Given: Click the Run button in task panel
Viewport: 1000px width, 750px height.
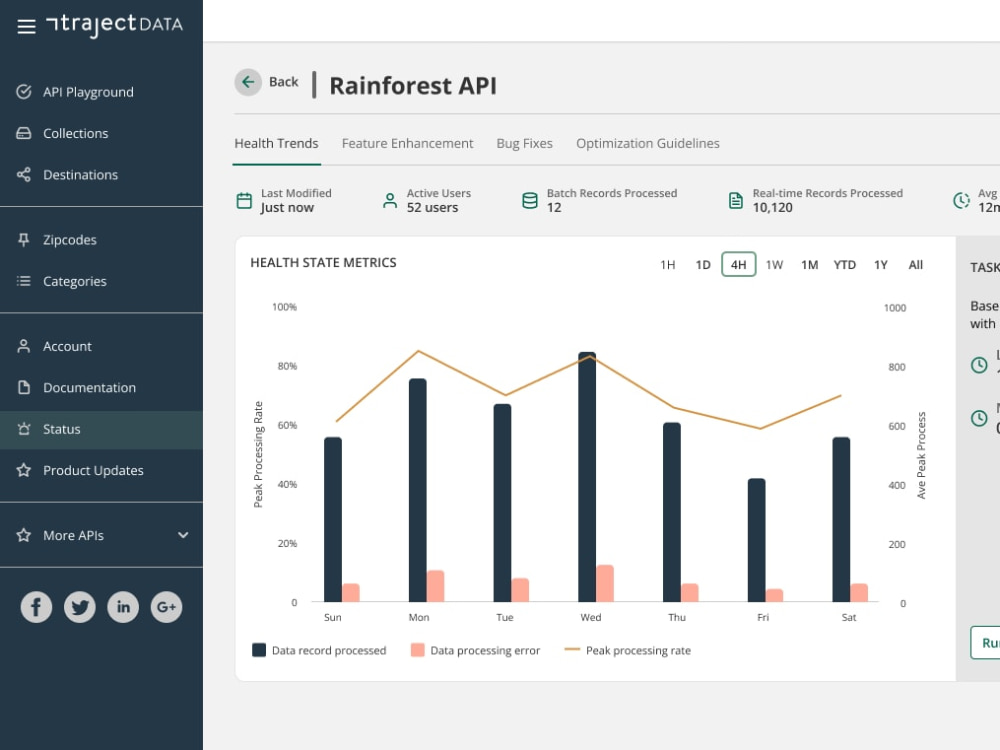Looking at the screenshot, I should click(x=985, y=643).
